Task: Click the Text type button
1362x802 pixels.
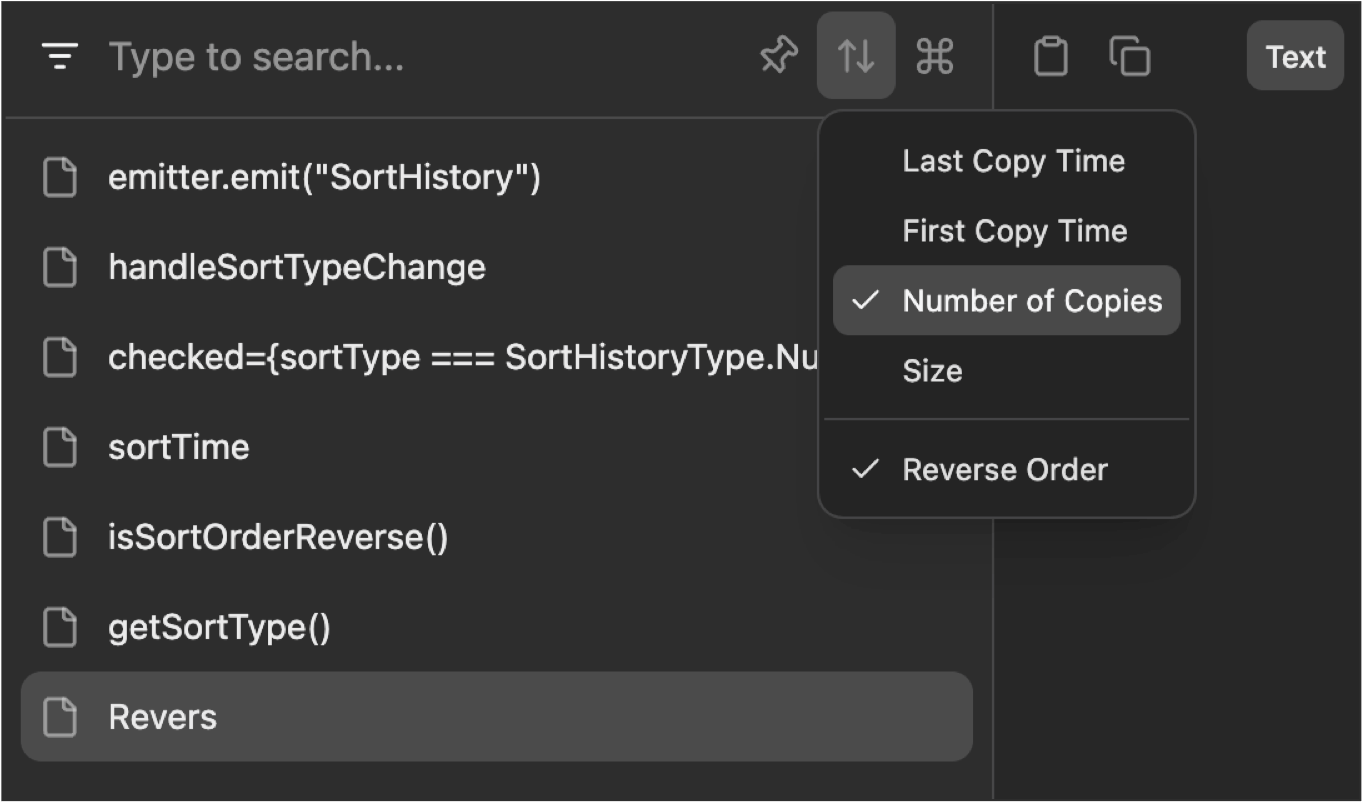Action: pyautogui.click(x=1295, y=56)
